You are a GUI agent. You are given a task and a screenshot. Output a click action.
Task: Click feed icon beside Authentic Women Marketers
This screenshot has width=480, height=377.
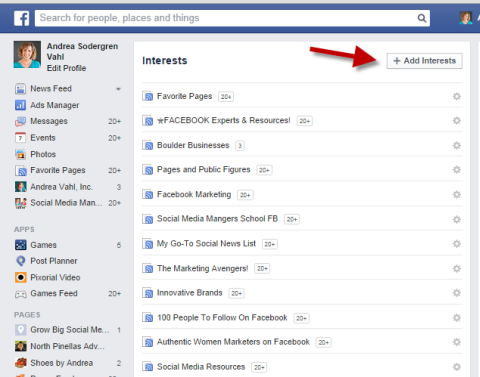(148, 342)
